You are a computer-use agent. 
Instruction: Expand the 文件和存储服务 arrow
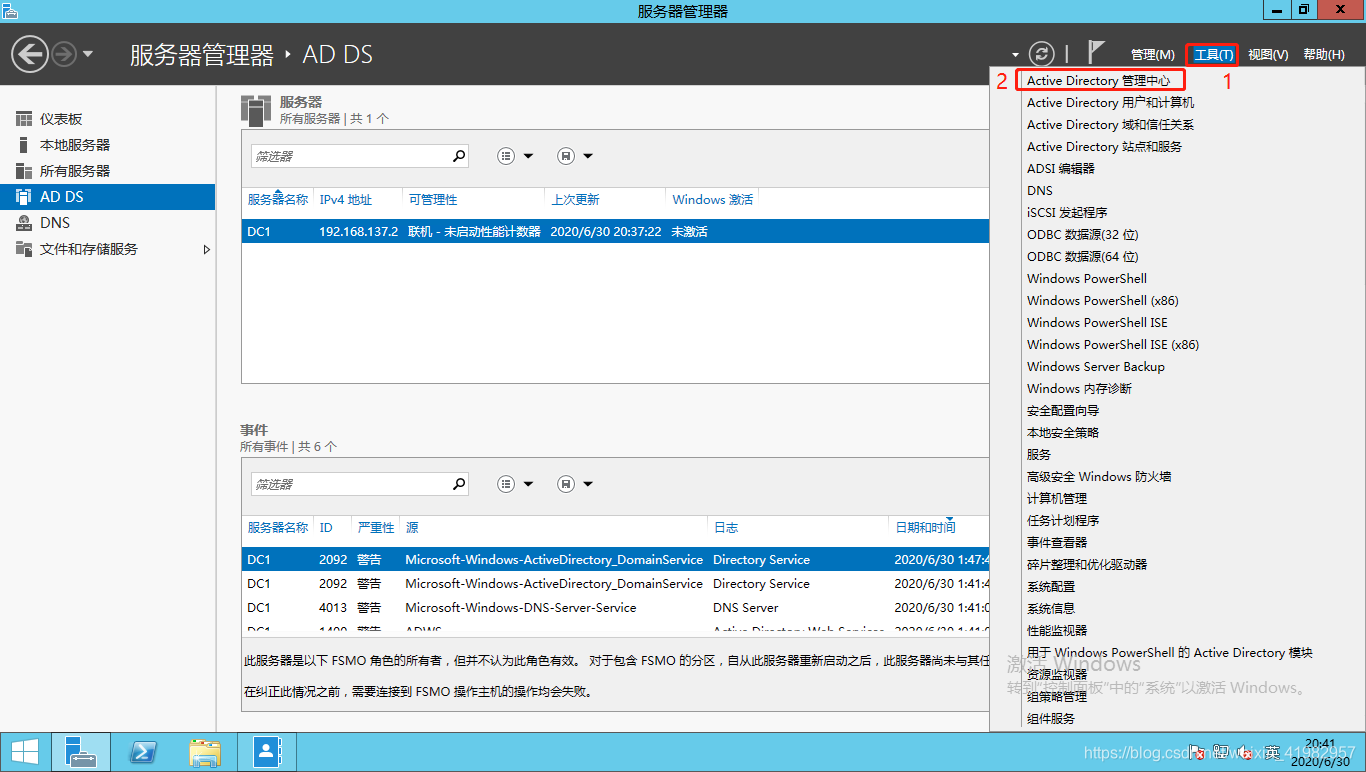point(207,249)
